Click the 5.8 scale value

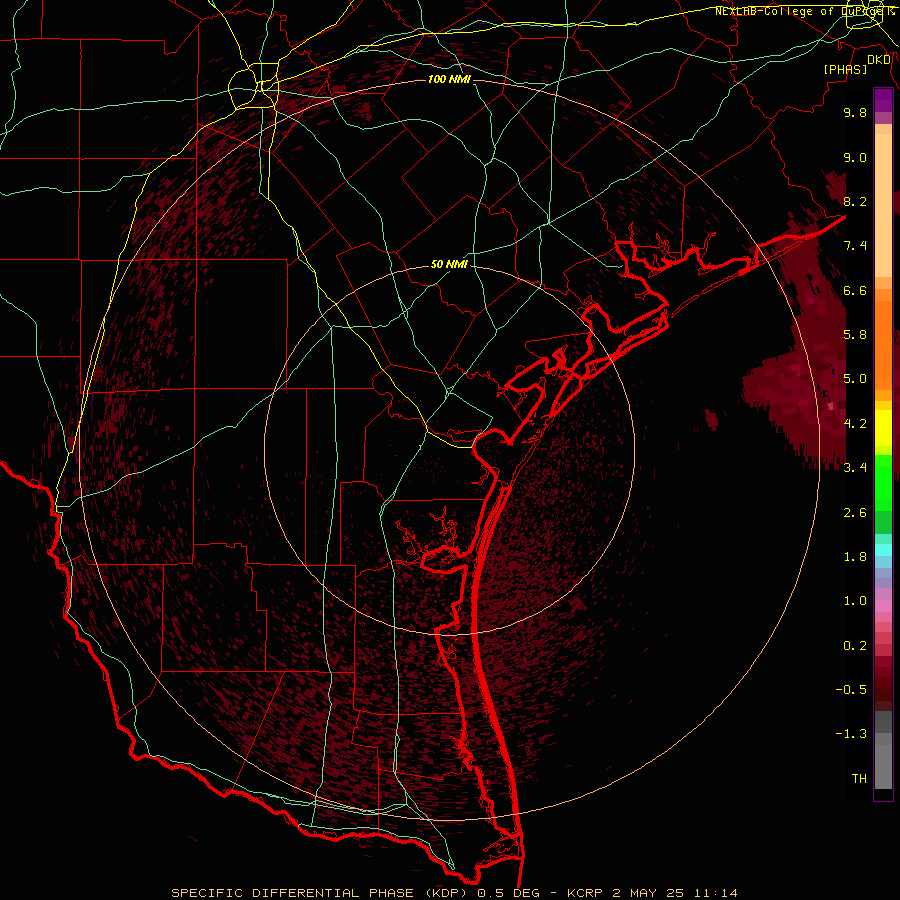click(855, 334)
